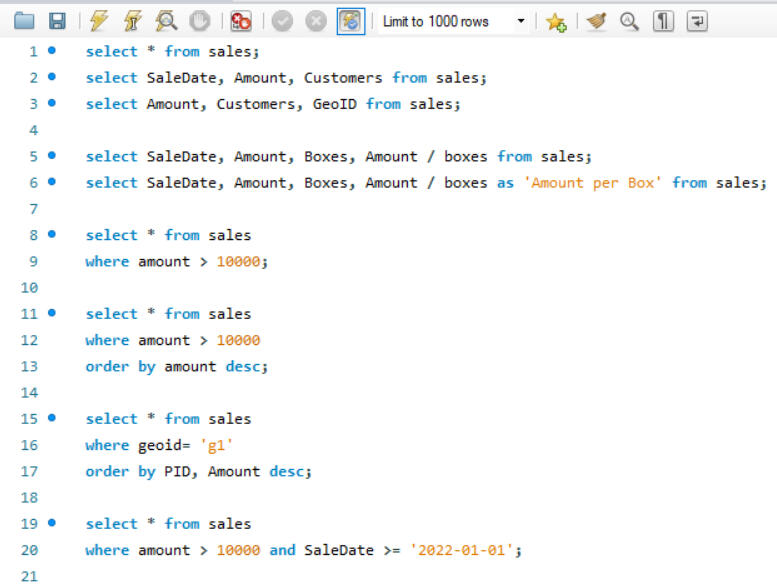Toggle invisible characters pilcrow button
This screenshot has width=777, height=586.
(663, 21)
